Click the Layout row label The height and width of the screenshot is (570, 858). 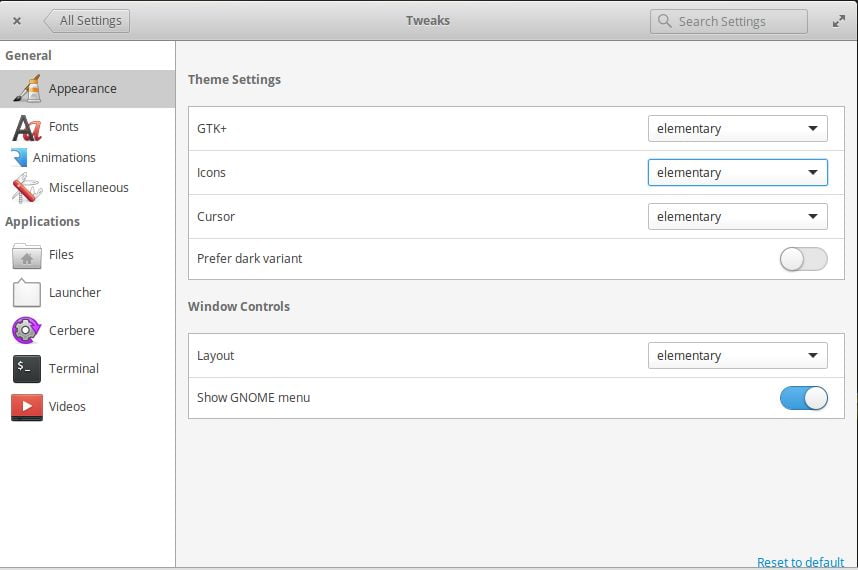coord(215,356)
